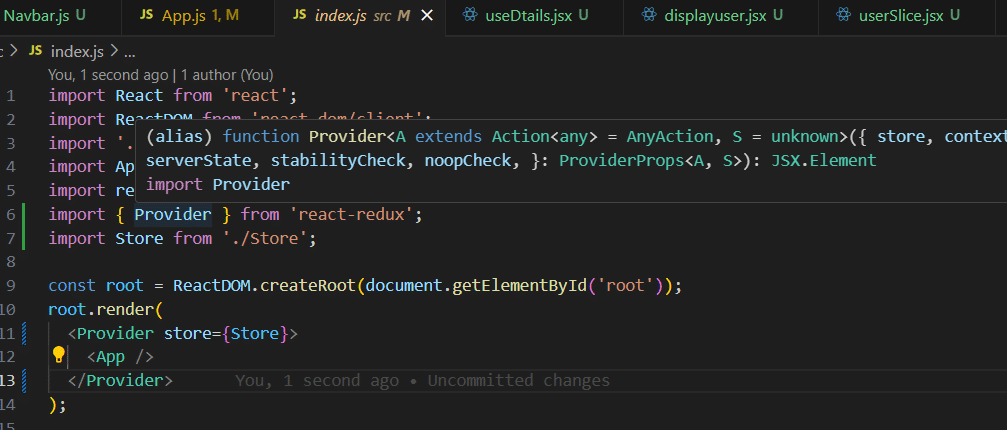Click the '1 author (You)' code lens
1007x430 pixels.
(x=227, y=75)
